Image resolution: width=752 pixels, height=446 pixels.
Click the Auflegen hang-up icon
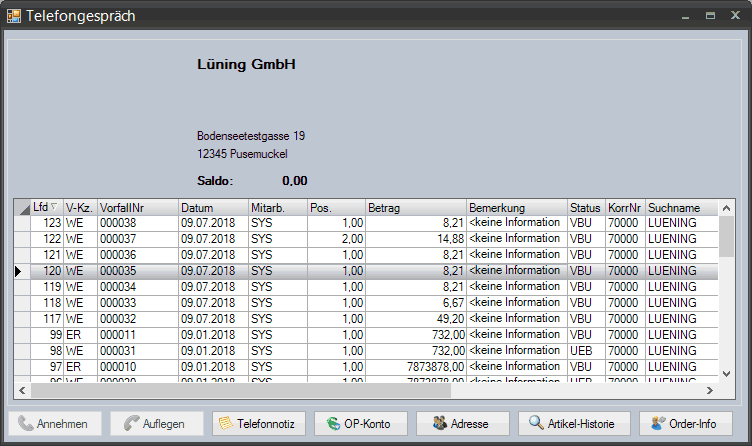129,424
